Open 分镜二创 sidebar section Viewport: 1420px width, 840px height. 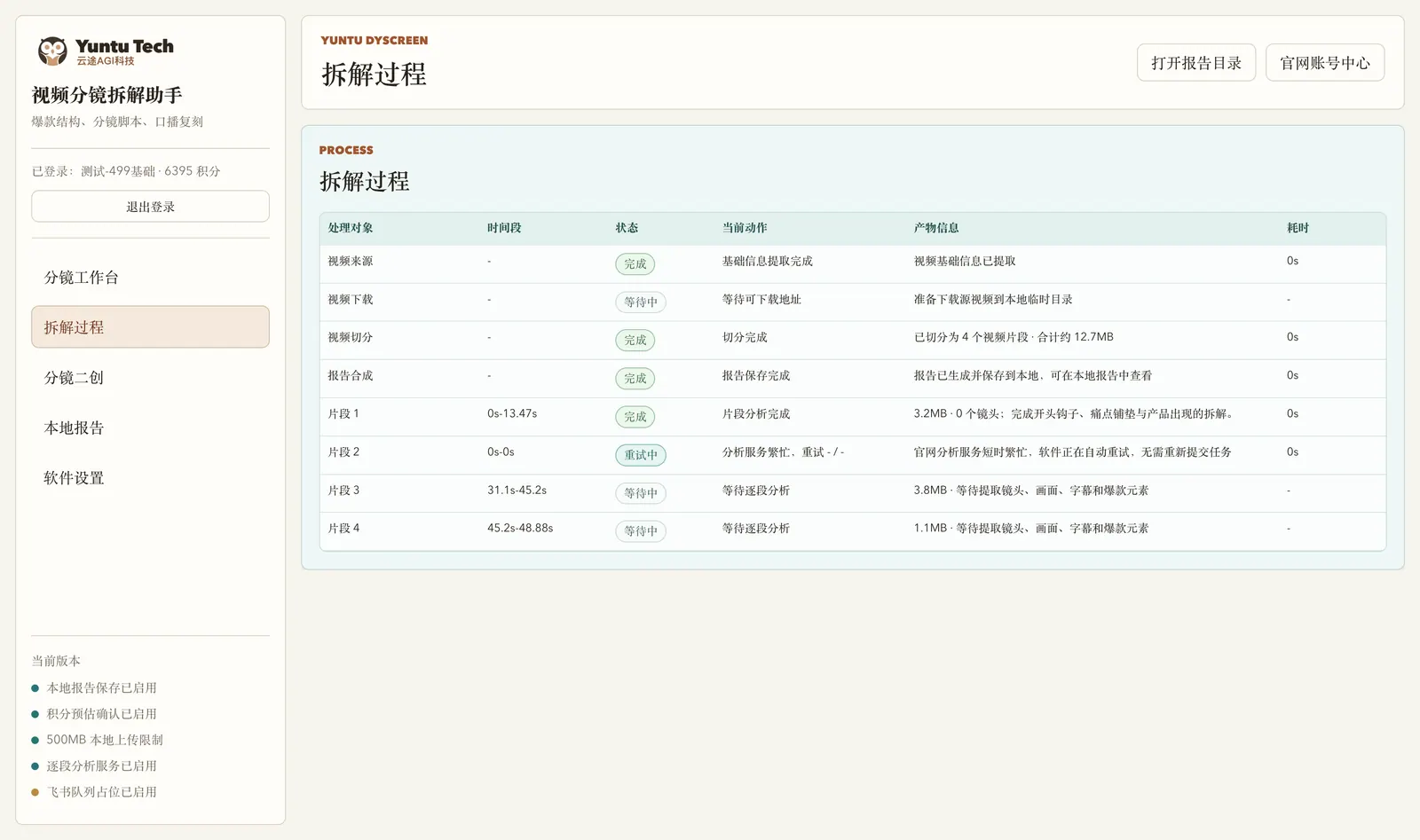click(x=150, y=377)
